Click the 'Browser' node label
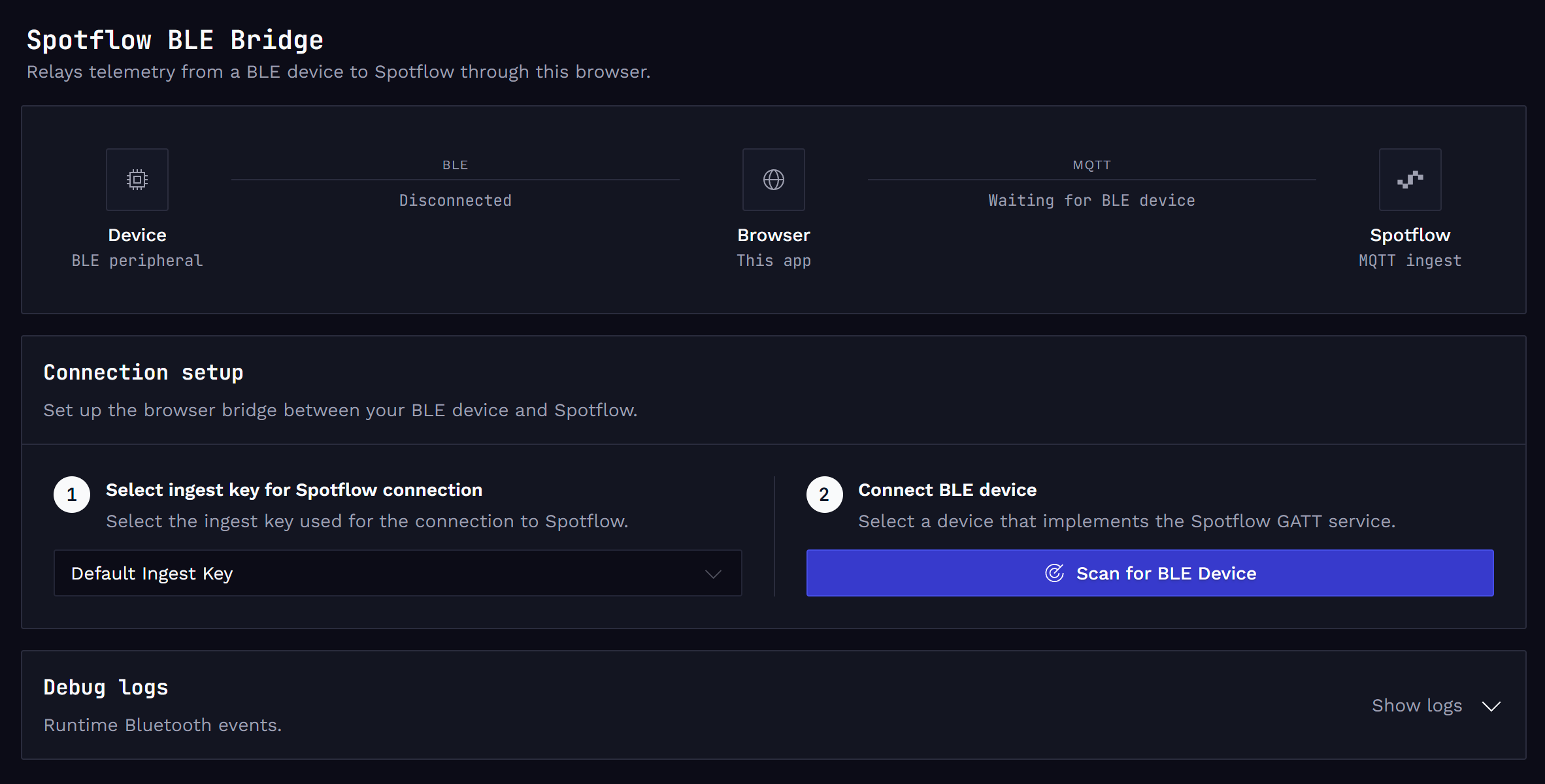 [x=774, y=235]
